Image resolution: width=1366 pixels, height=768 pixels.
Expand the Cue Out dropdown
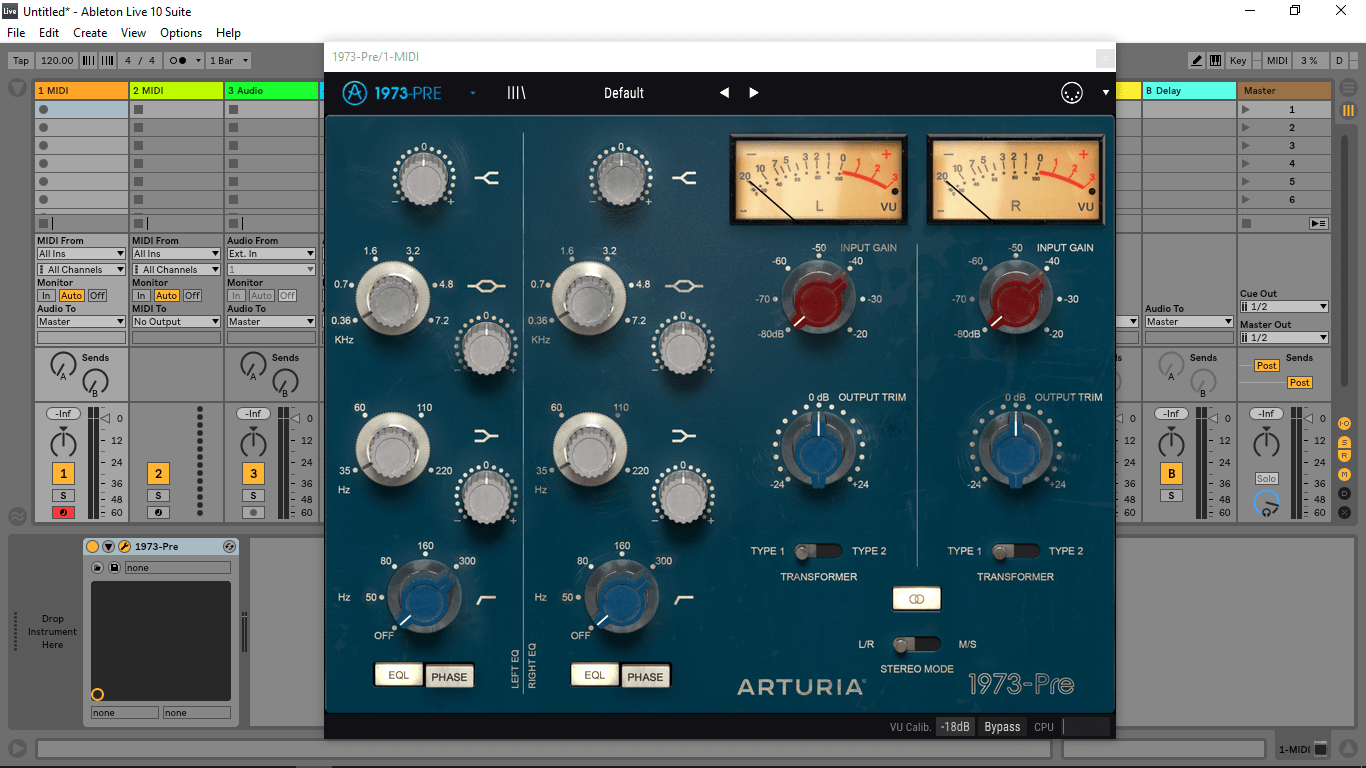click(1284, 307)
